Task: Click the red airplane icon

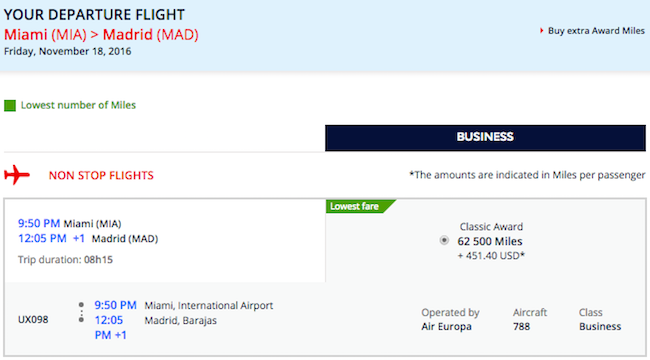Action: (x=17, y=175)
